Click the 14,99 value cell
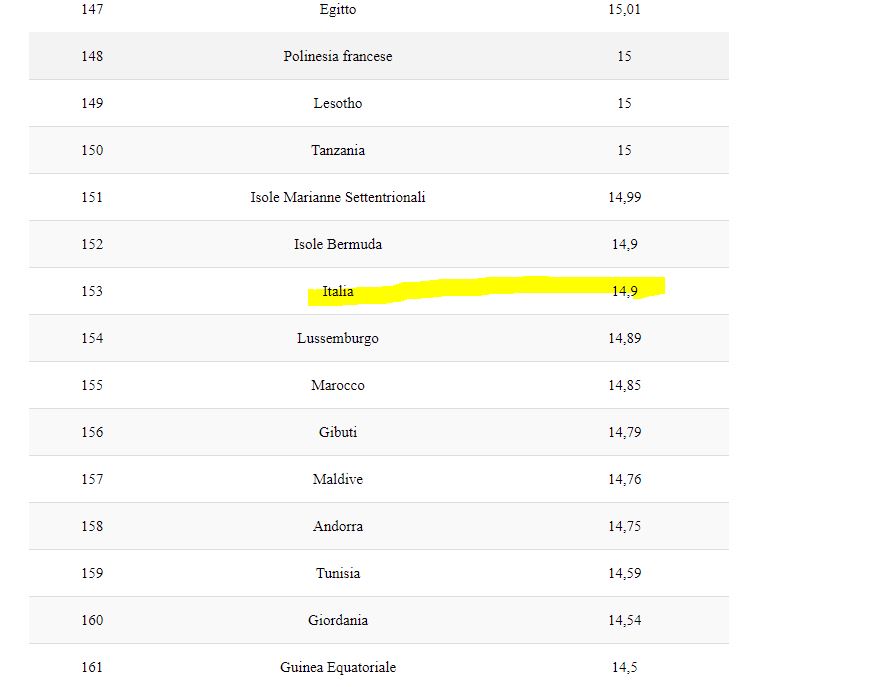Image resolution: width=894 pixels, height=687 pixels. click(x=624, y=198)
